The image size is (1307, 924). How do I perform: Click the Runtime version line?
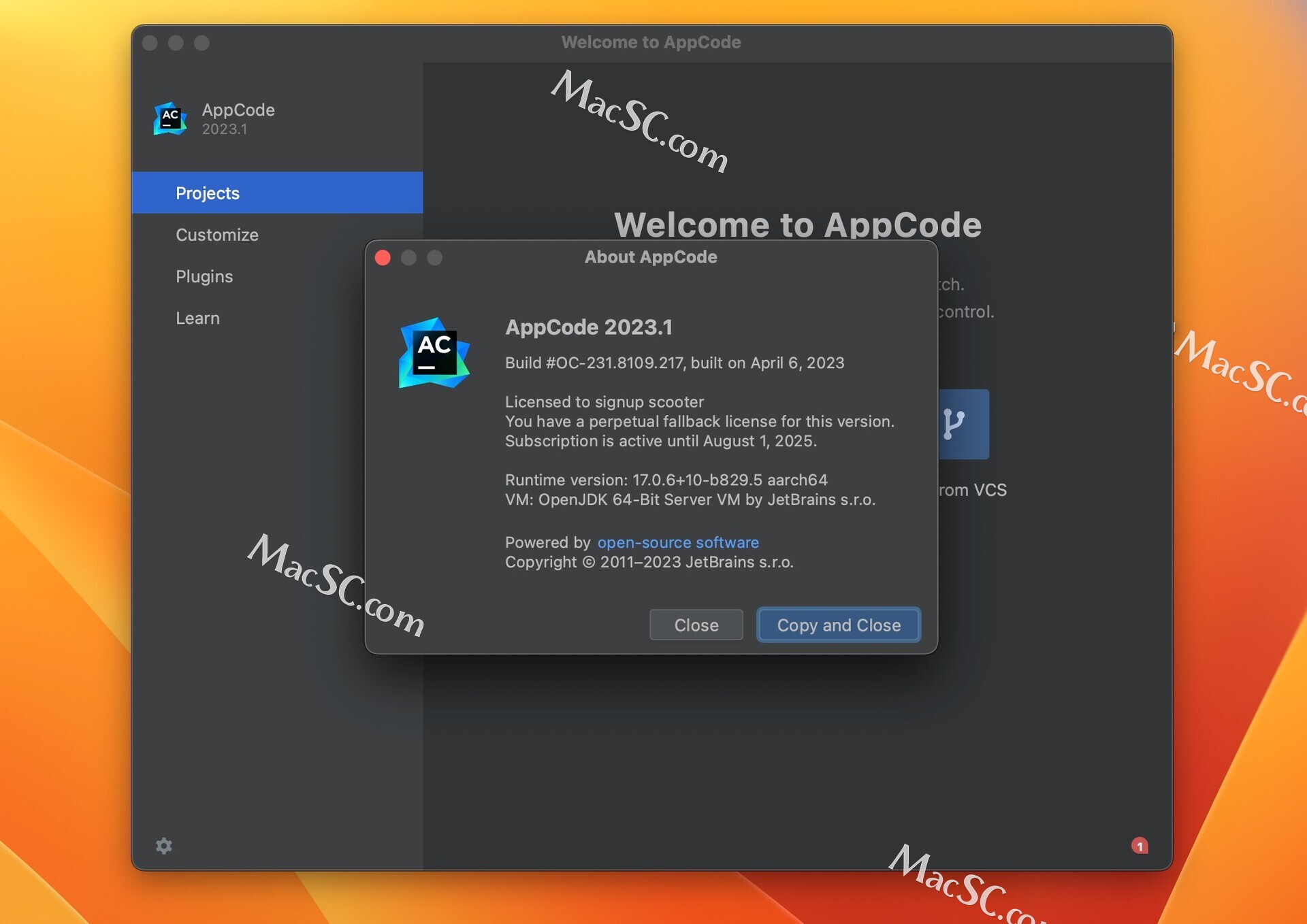pos(666,480)
